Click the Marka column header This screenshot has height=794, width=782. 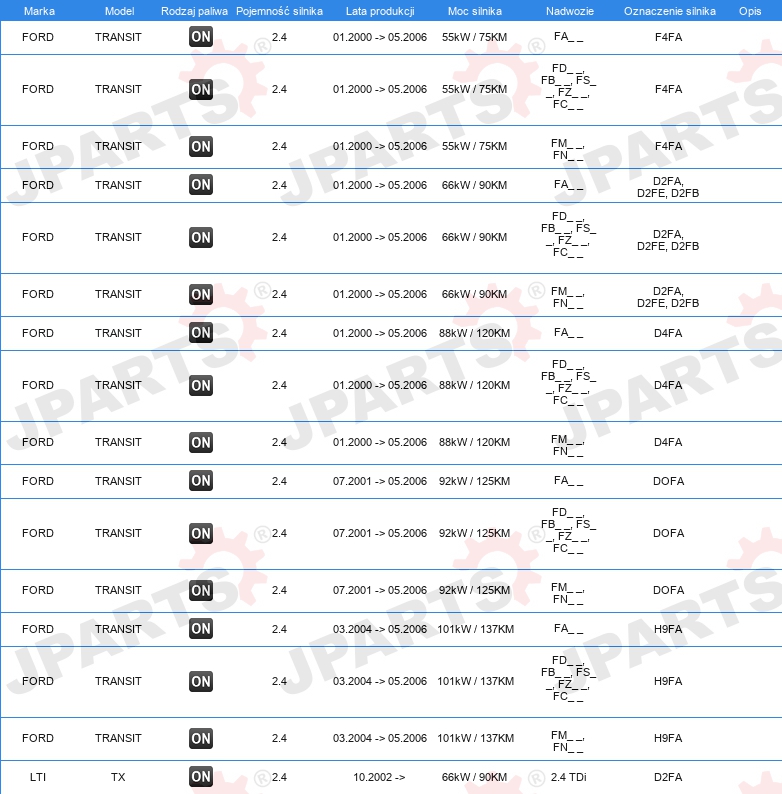[40, 11]
